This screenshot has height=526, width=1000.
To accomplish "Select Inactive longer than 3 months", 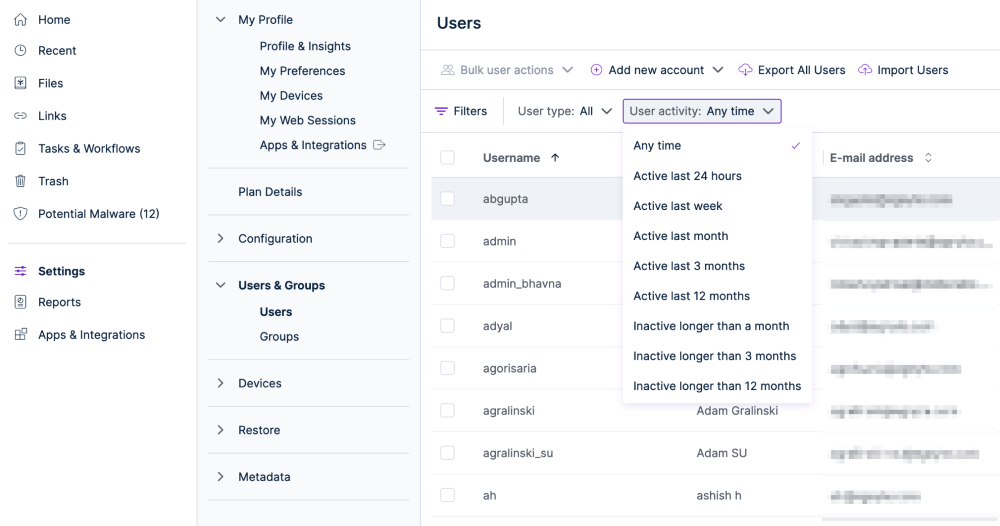I will (714, 356).
